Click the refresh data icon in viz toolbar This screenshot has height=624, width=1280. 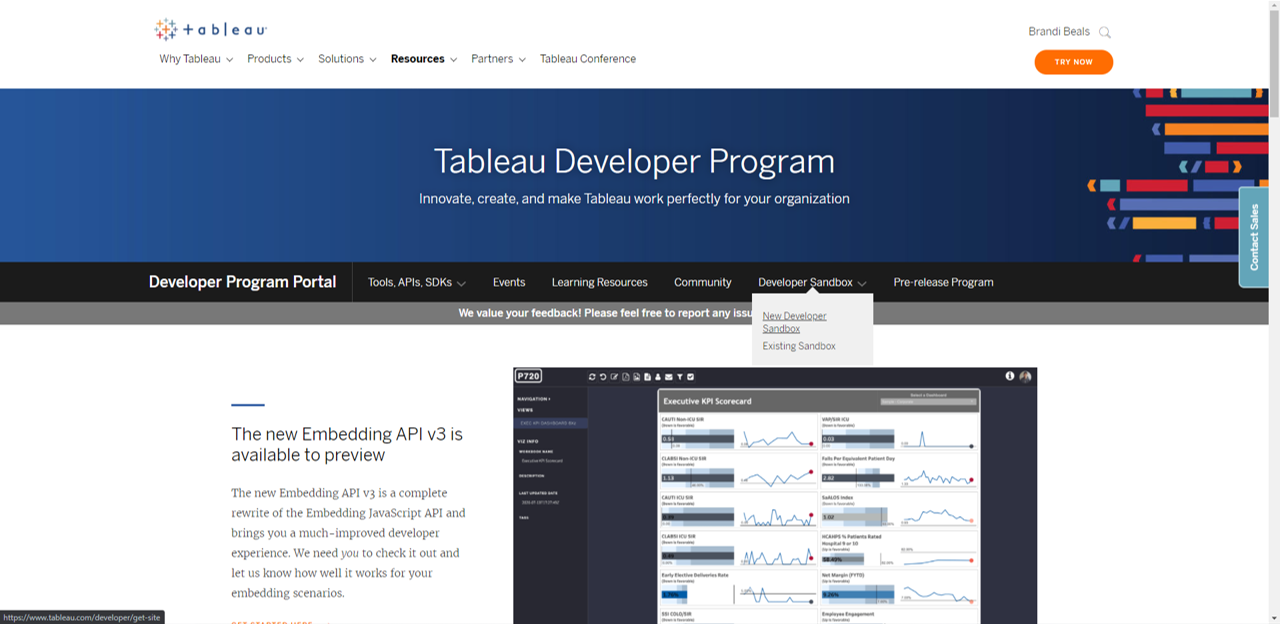[x=592, y=376]
